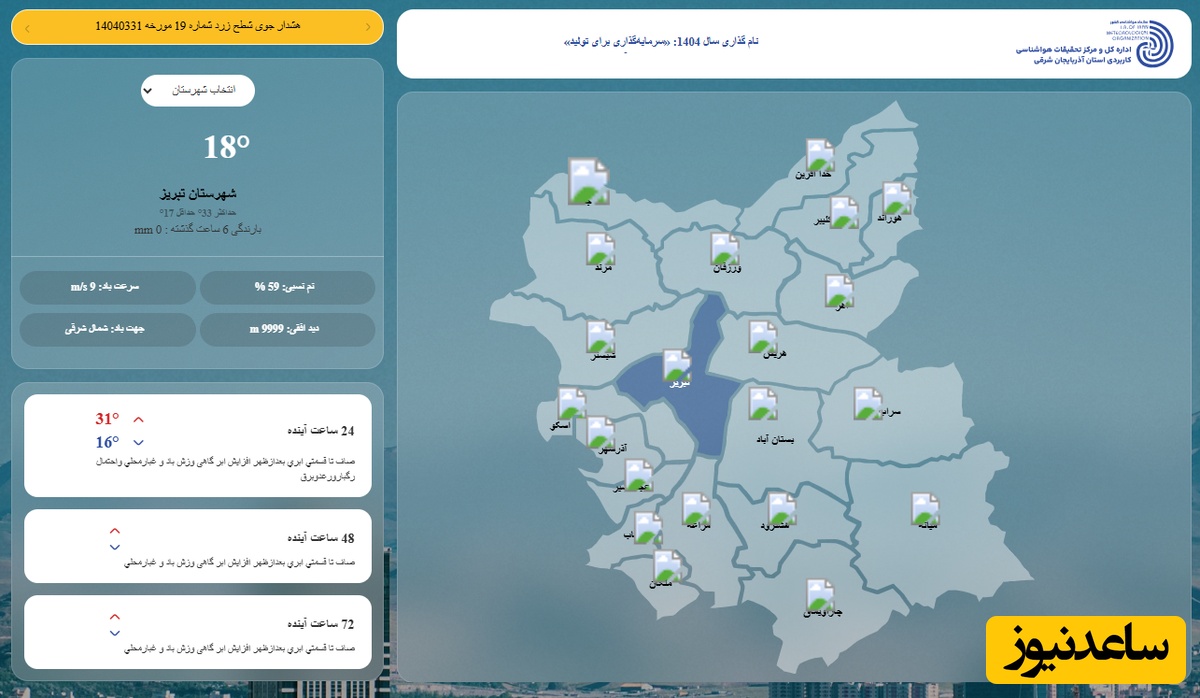The image size is (1200, 698).
Task: Choose the Bostanabad weather icon on the map
Action: click(764, 404)
